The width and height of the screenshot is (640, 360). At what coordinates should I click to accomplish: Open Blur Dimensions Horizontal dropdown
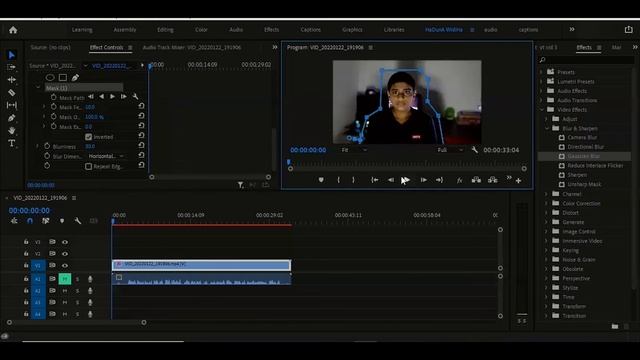[106, 156]
